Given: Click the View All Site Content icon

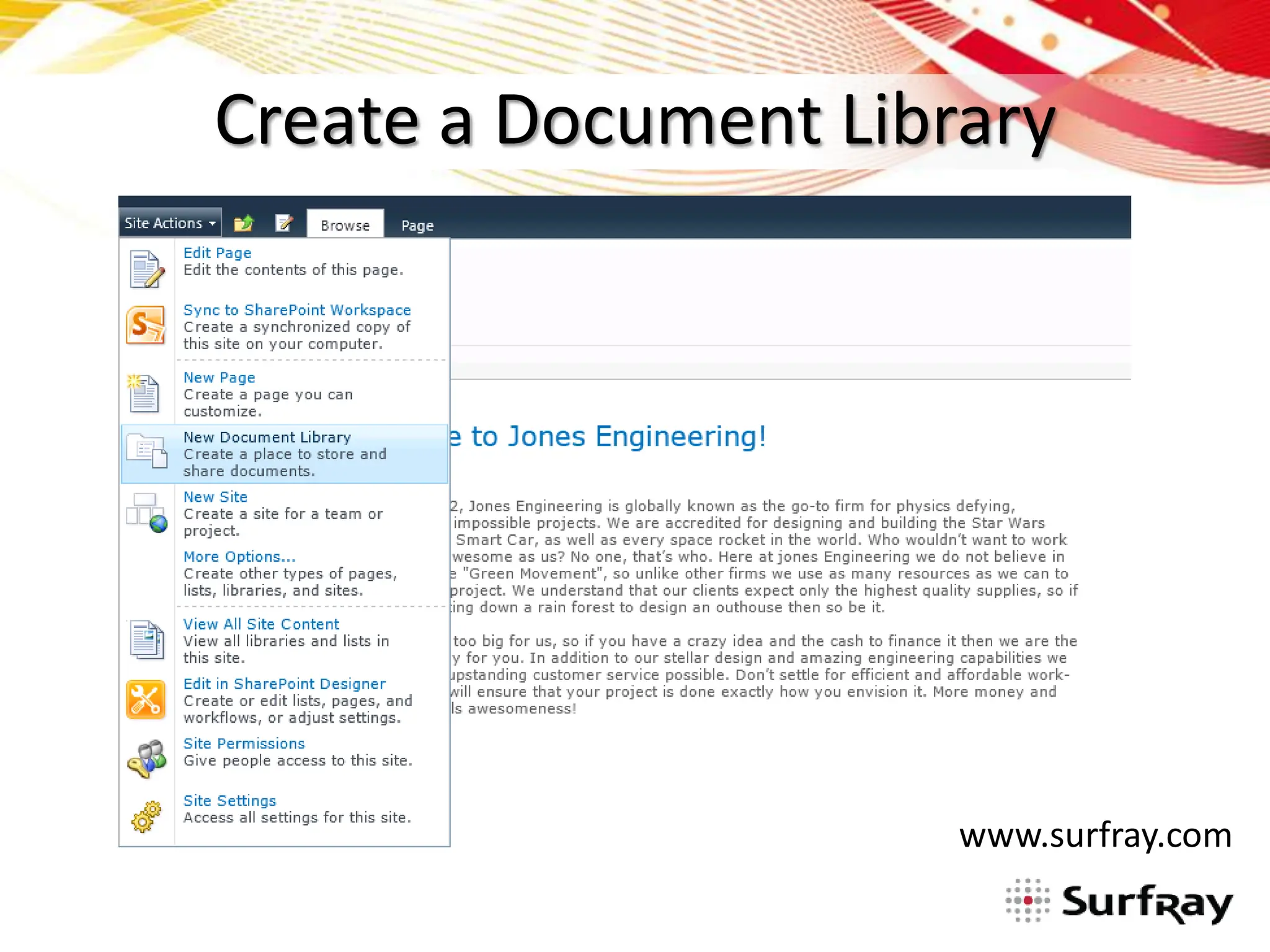Looking at the screenshot, I should [x=147, y=639].
